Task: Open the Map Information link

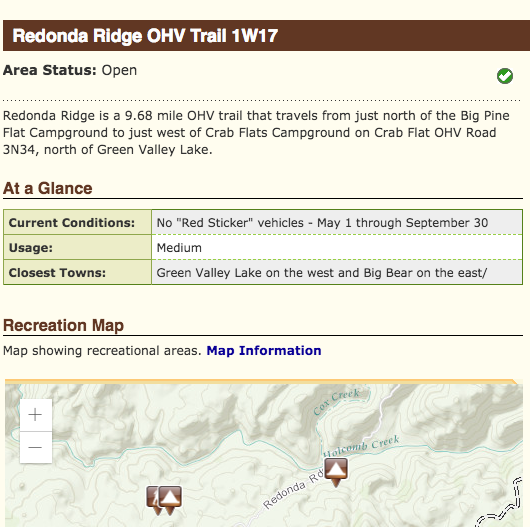Action: (264, 351)
